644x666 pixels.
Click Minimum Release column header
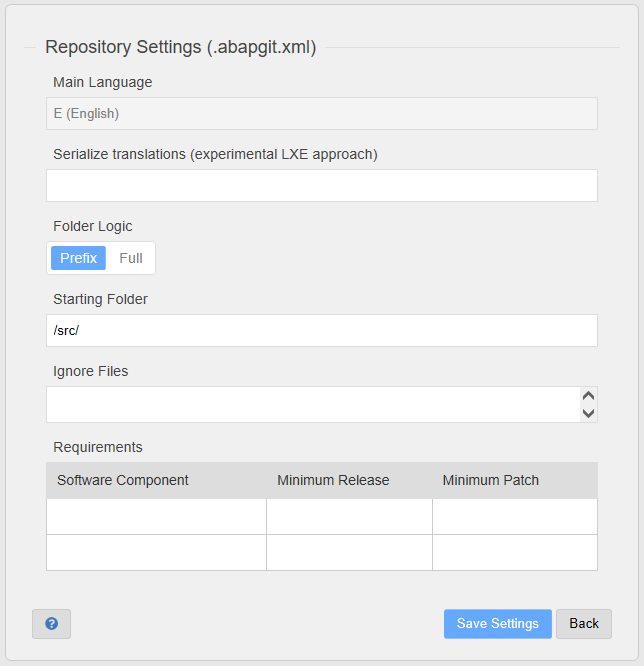(333, 480)
